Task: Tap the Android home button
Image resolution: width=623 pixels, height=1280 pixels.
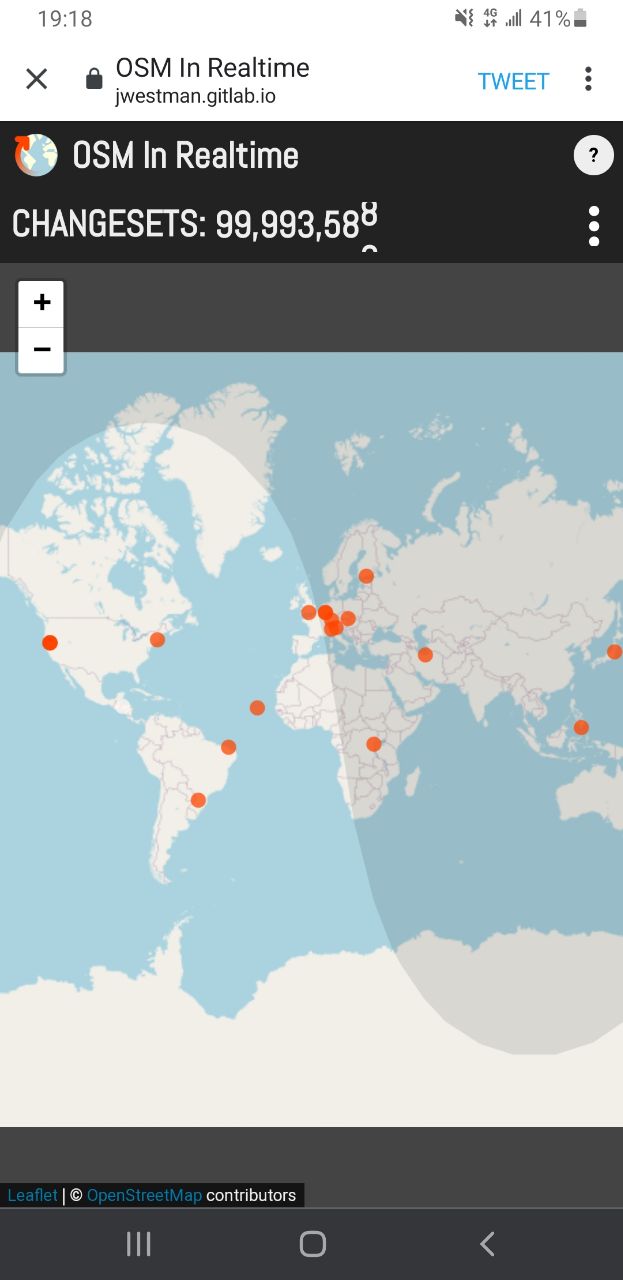Action: pyautogui.click(x=313, y=1244)
